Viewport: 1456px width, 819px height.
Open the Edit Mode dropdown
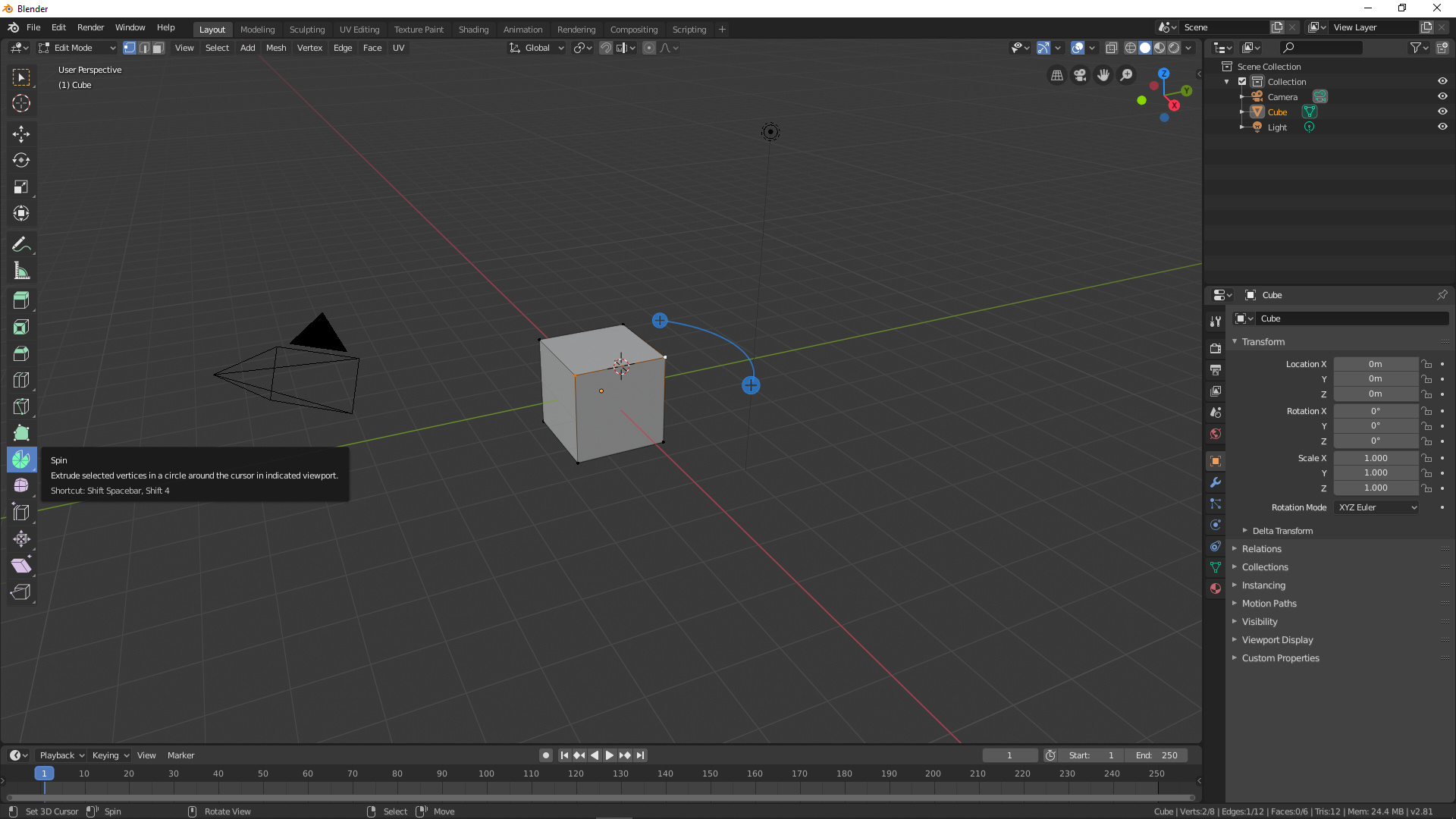coord(77,48)
